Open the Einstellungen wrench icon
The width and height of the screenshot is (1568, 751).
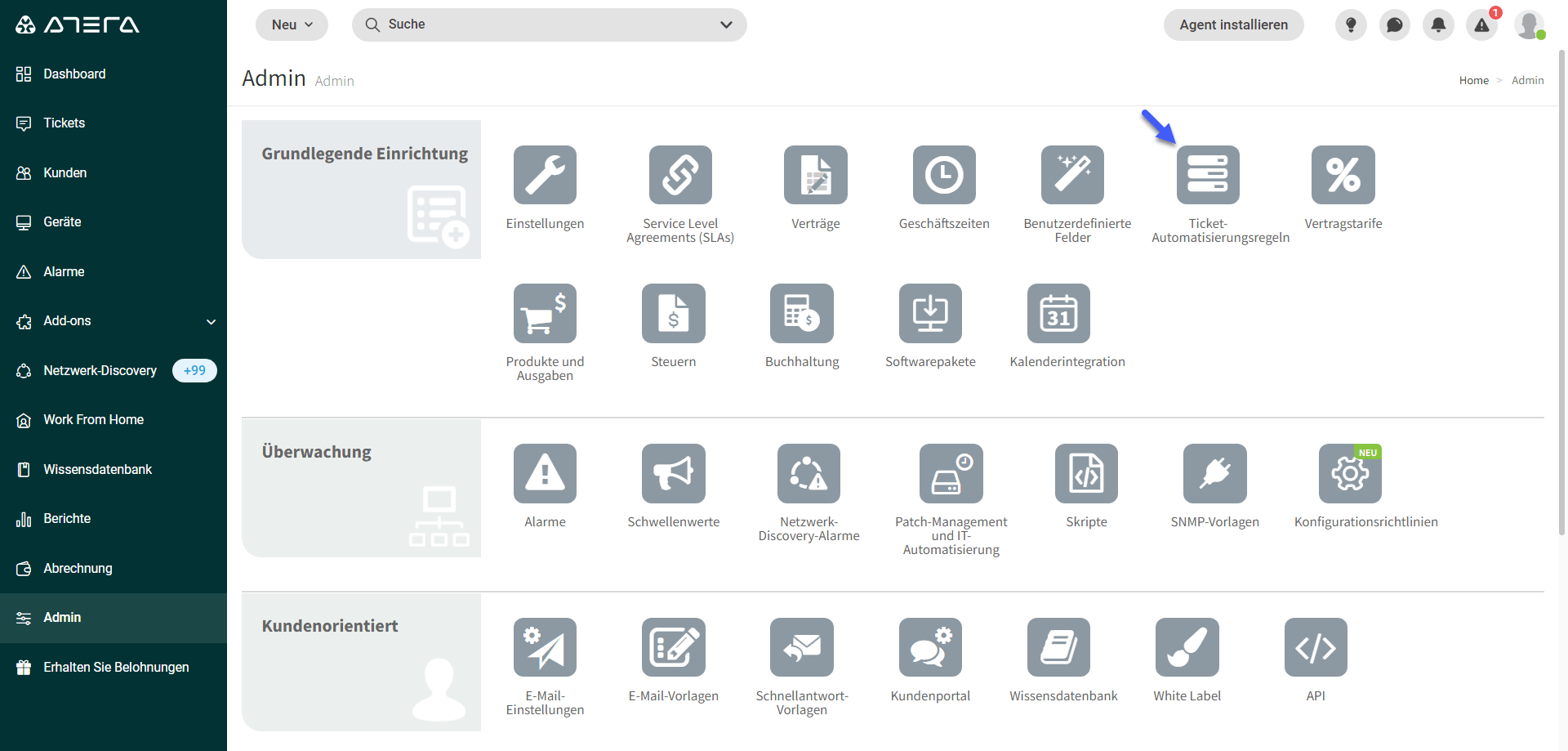click(545, 175)
